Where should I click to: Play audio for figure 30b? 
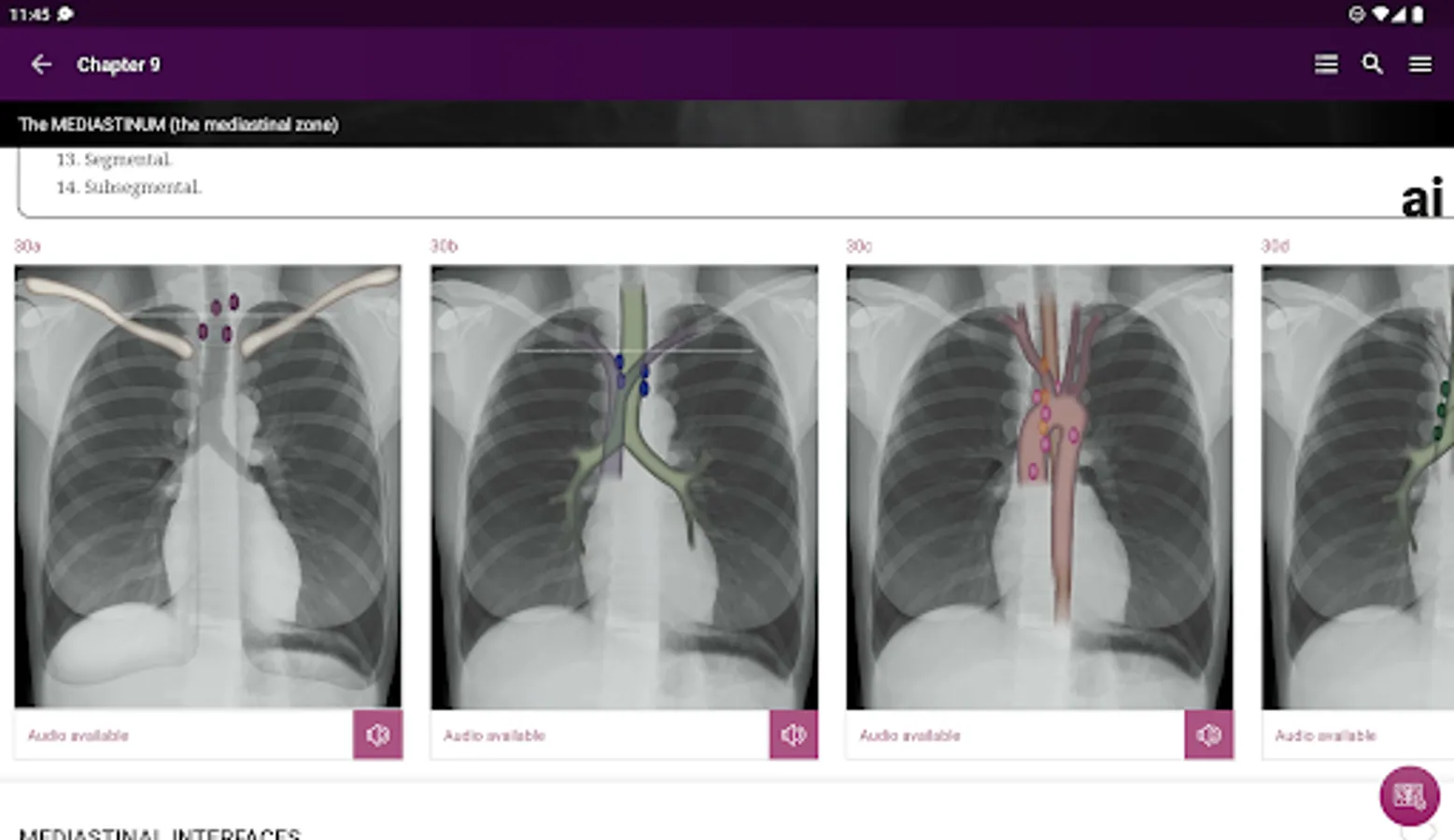click(x=794, y=735)
